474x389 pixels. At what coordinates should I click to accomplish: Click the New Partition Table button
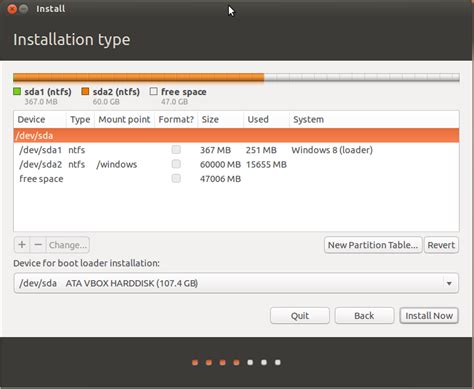coord(373,245)
